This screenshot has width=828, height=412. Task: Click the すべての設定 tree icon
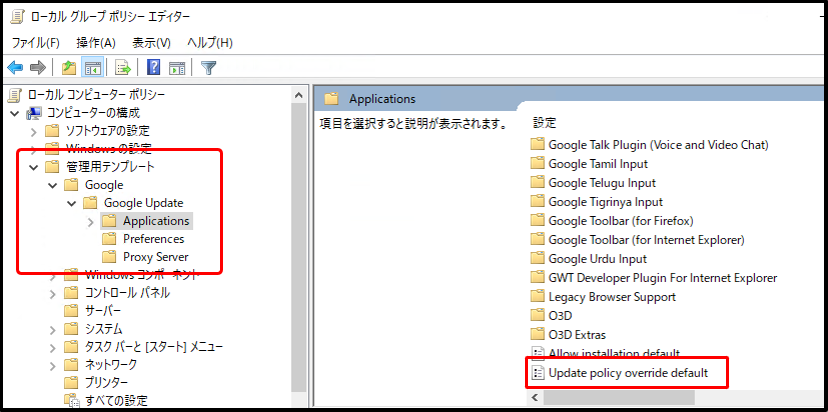(x=71, y=400)
